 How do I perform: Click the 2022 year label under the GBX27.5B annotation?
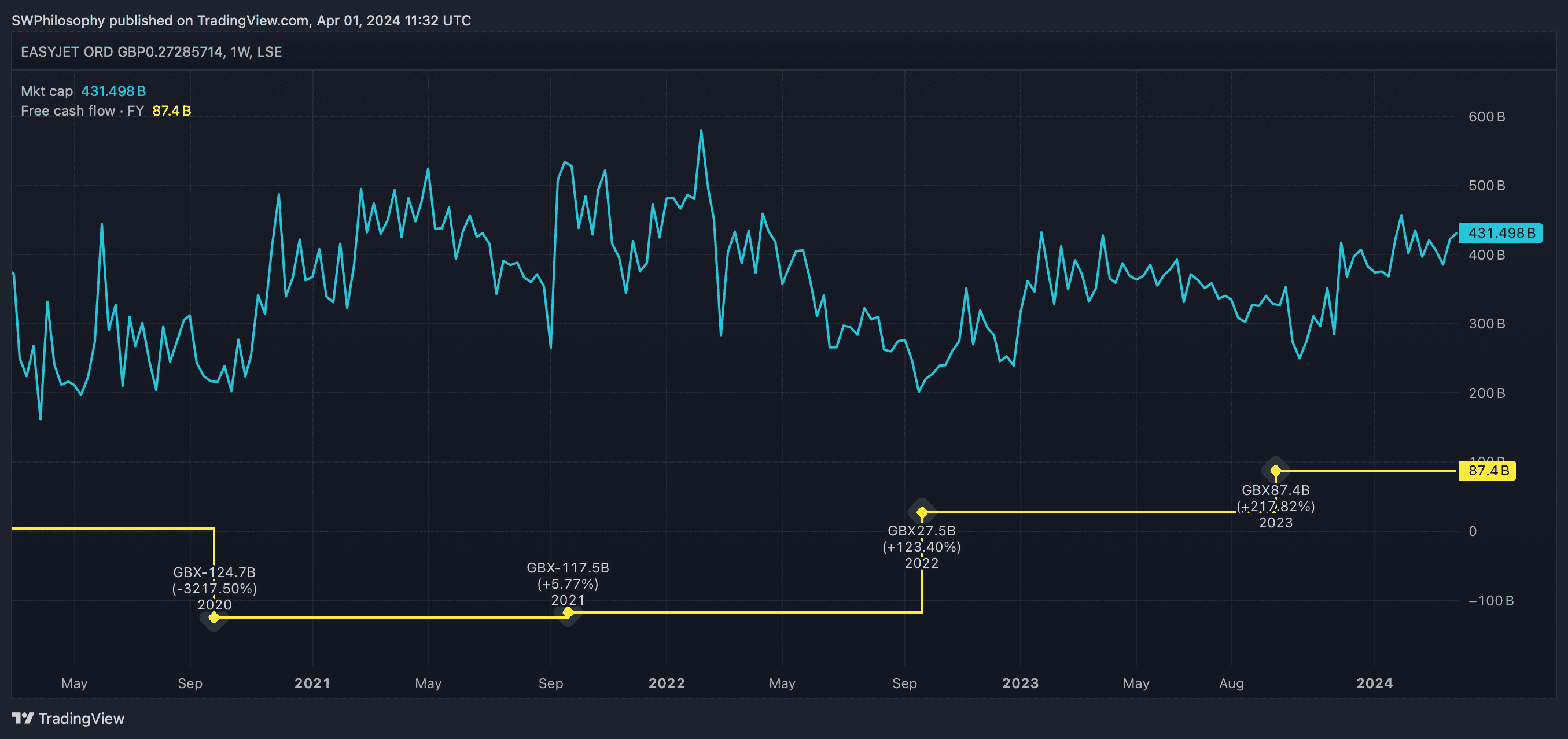coord(922,563)
